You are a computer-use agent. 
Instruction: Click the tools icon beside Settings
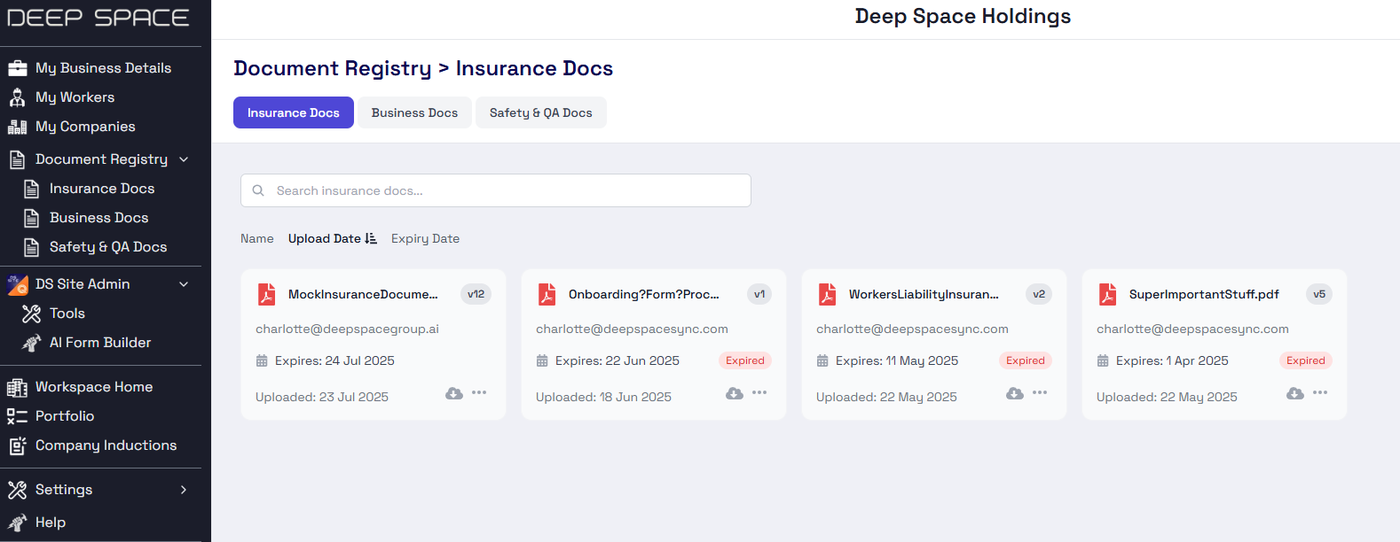17,490
